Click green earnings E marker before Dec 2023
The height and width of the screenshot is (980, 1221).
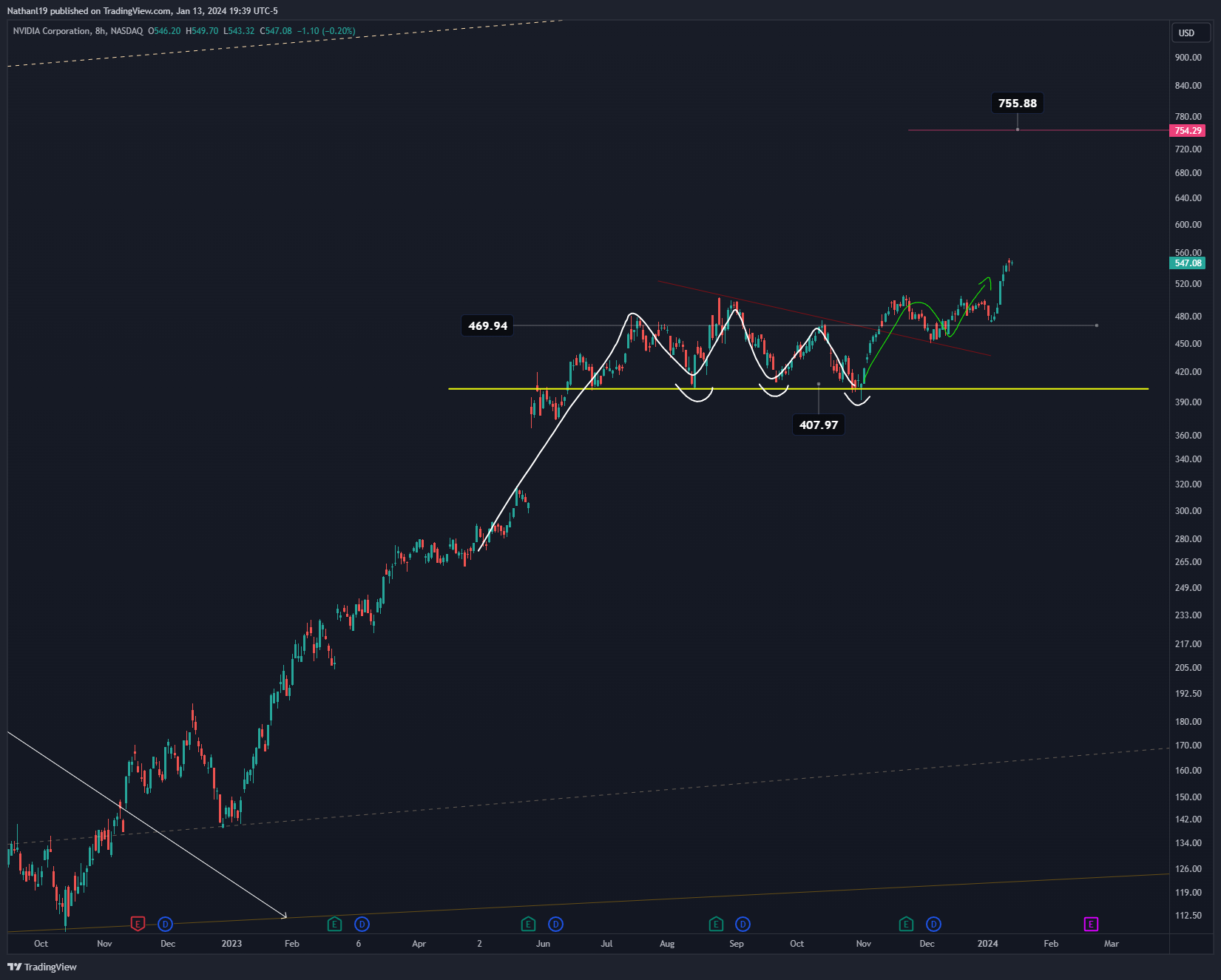point(906,924)
